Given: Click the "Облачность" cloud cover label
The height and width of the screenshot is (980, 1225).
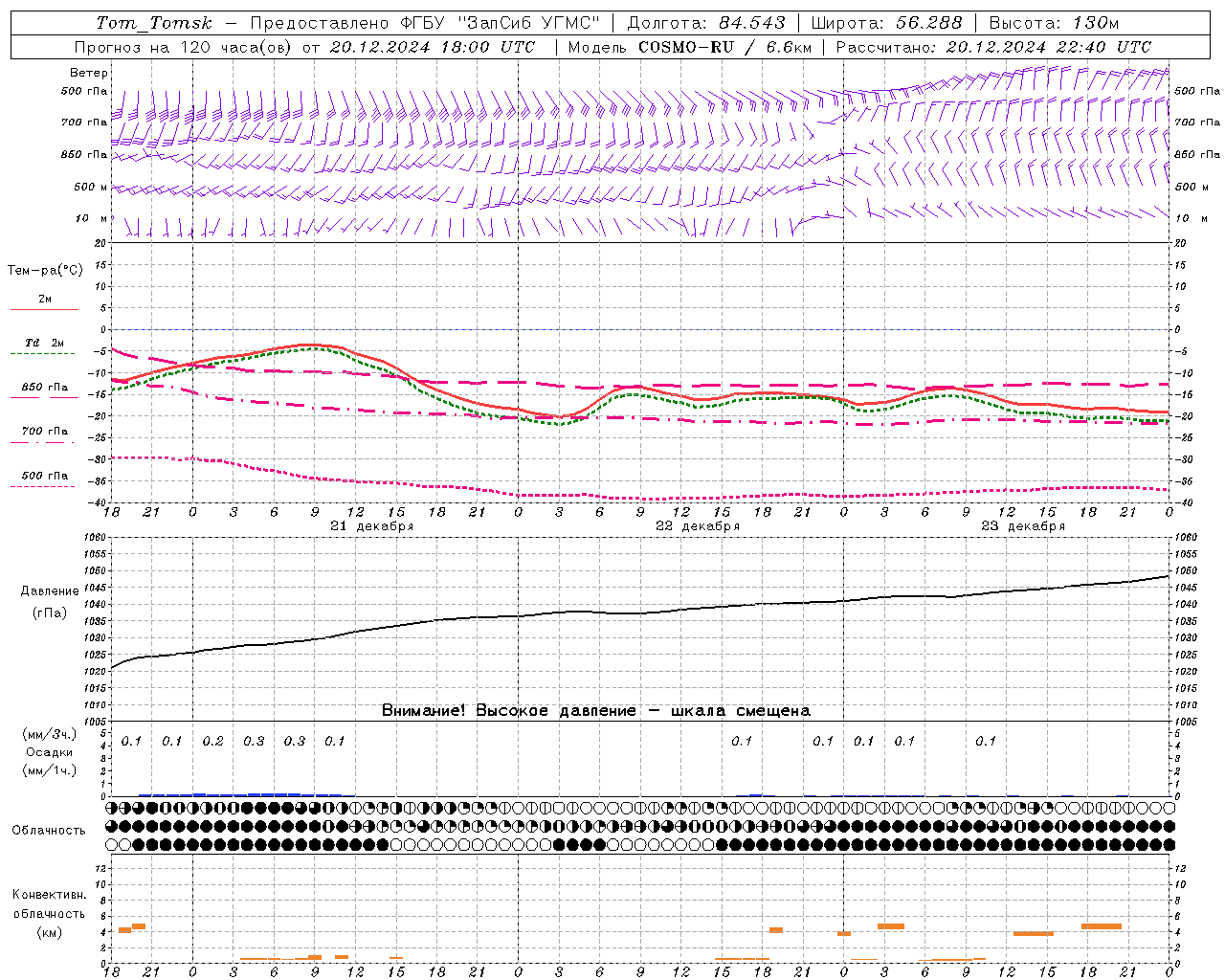Looking at the screenshot, I should (49, 831).
